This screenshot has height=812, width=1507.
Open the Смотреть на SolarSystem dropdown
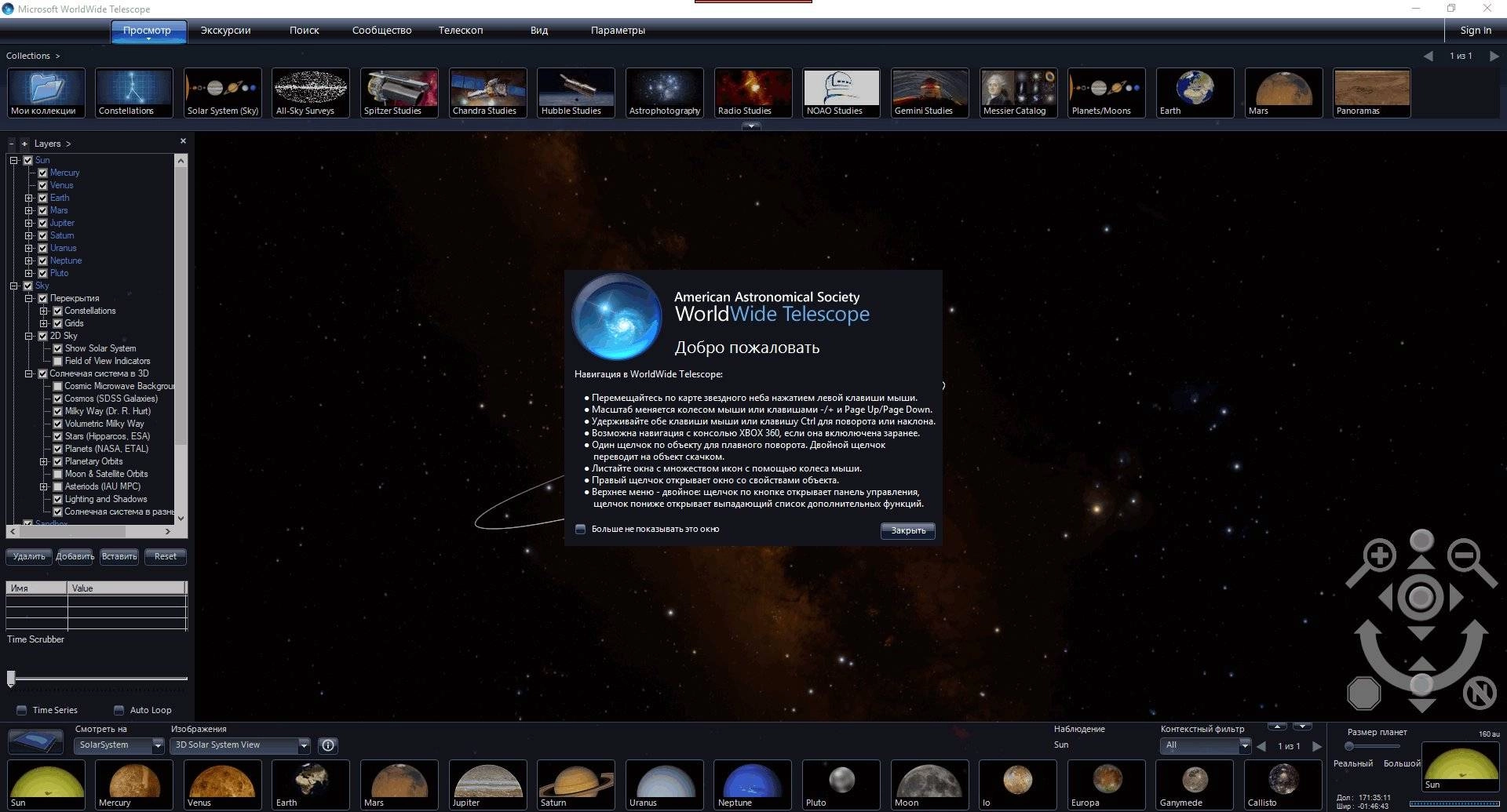tap(119, 745)
